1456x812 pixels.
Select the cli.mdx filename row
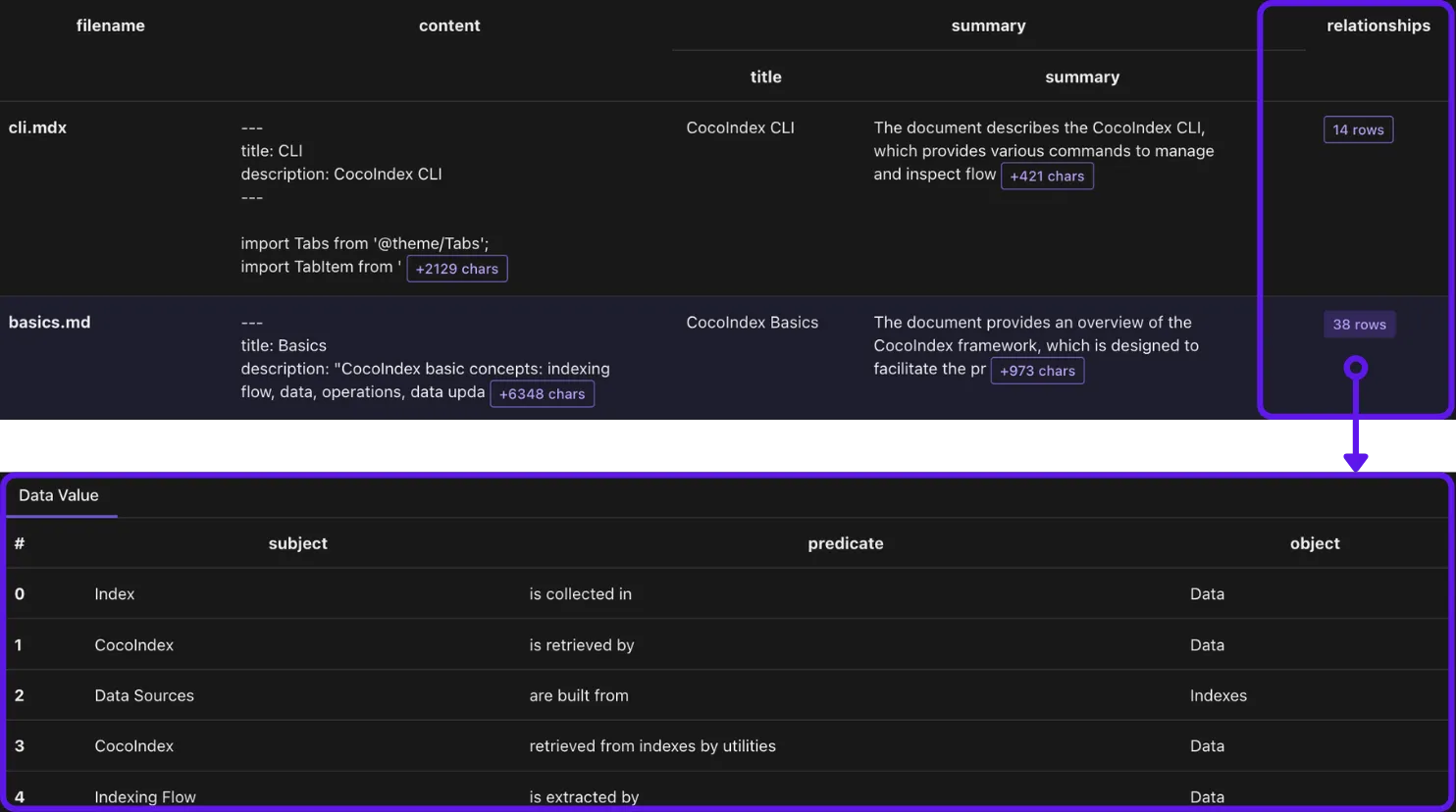37,127
